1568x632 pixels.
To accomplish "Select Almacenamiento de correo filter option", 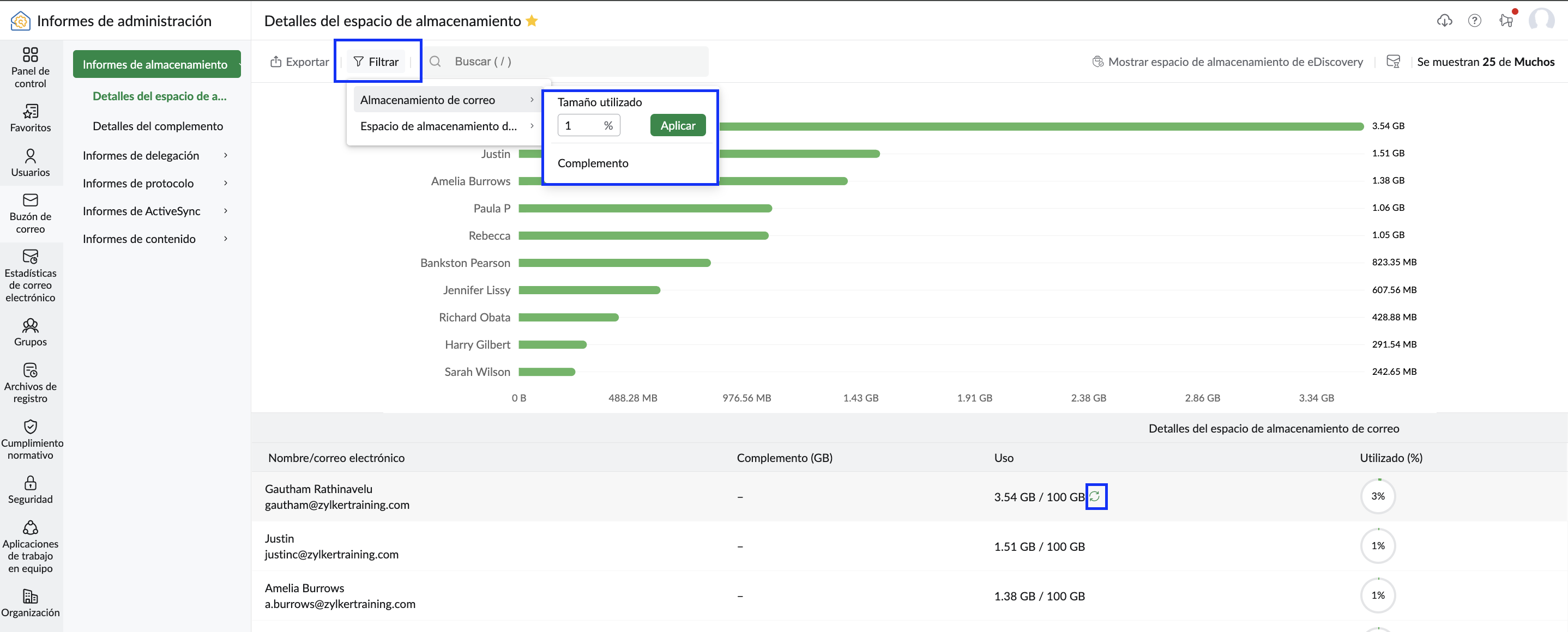I will coord(447,100).
